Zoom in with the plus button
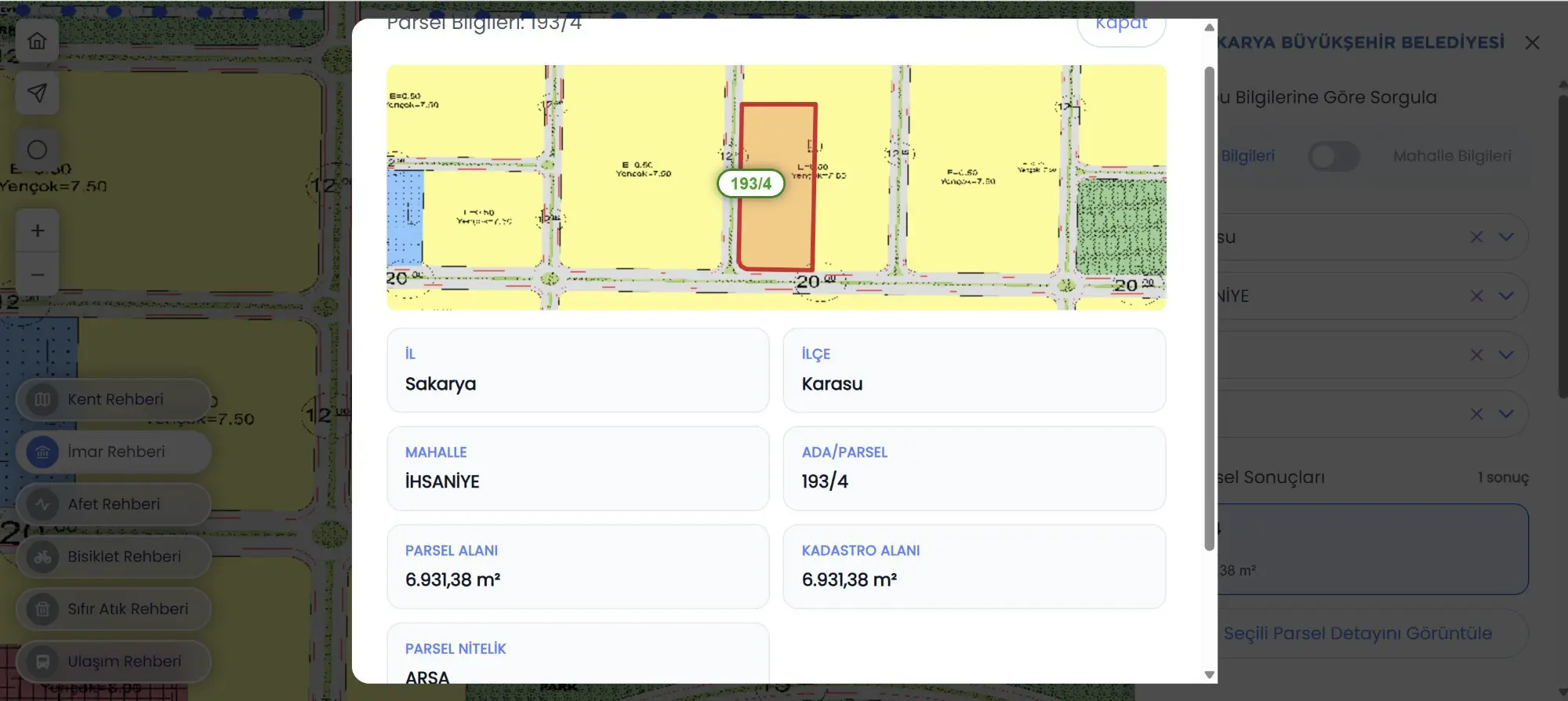The width and height of the screenshot is (1568, 701). coord(37,231)
